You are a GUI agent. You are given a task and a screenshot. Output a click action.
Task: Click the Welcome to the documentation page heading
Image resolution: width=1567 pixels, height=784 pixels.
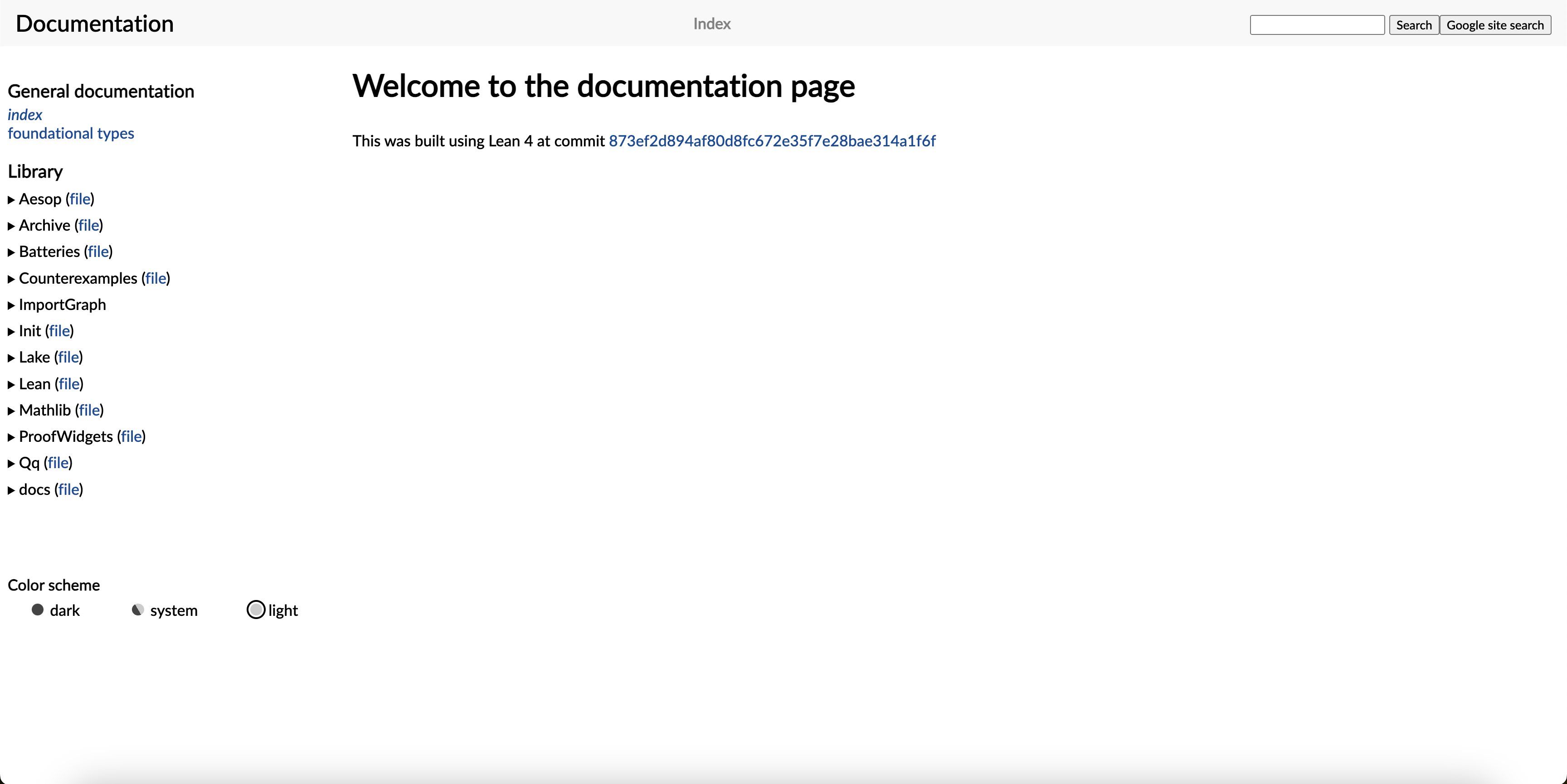[603, 86]
